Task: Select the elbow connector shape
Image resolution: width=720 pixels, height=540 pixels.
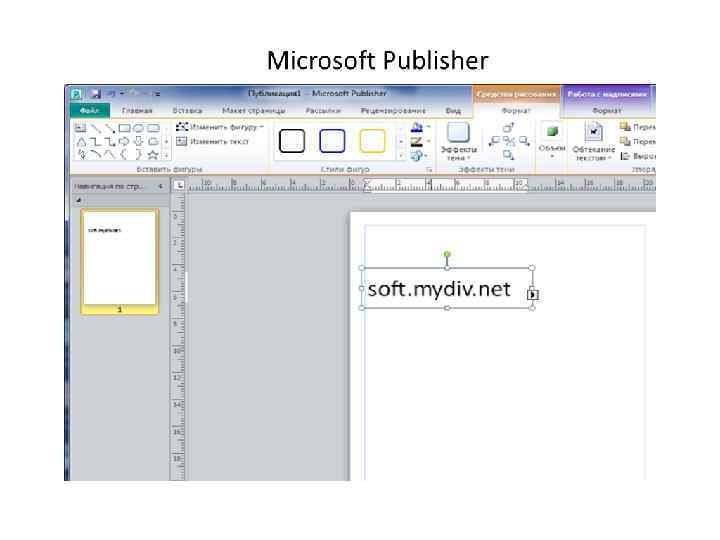Action: point(95,141)
